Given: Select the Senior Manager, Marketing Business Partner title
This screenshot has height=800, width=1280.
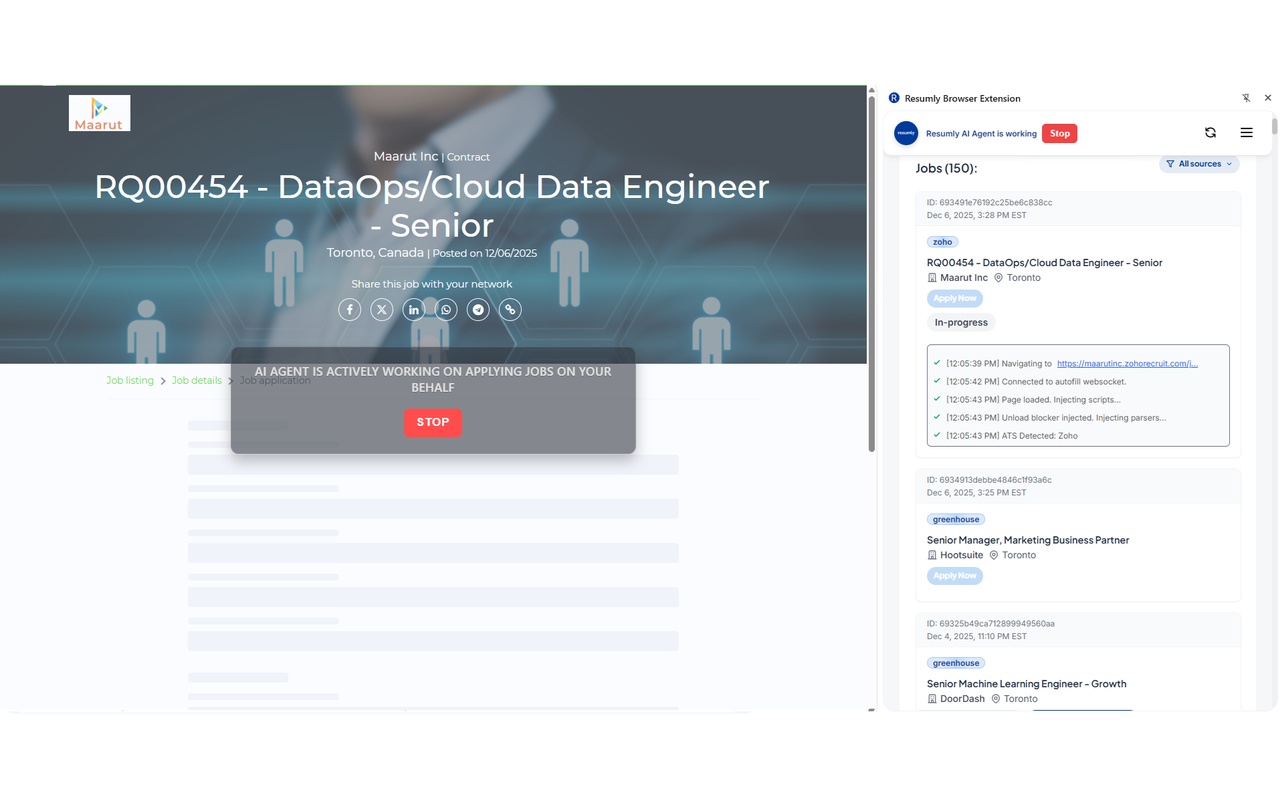Looking at the screenshot, I should [1028, 540].
